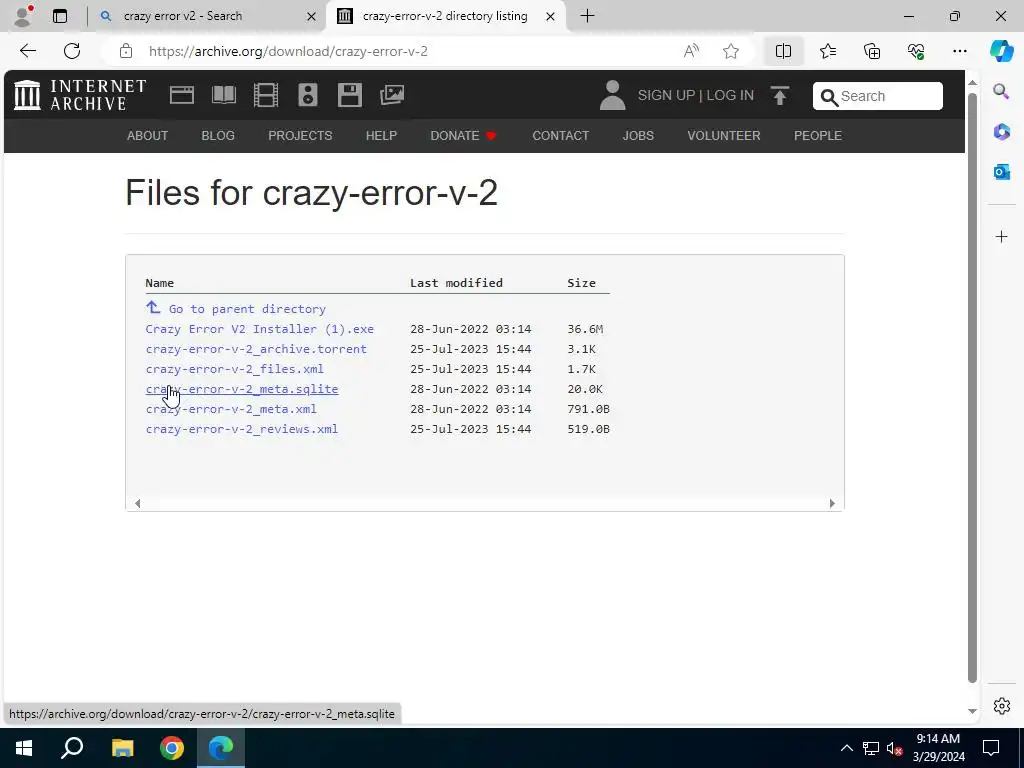Viewport: 1024px width, 768px height.
Task: Show hidden system tray icons
Action: 846,748
